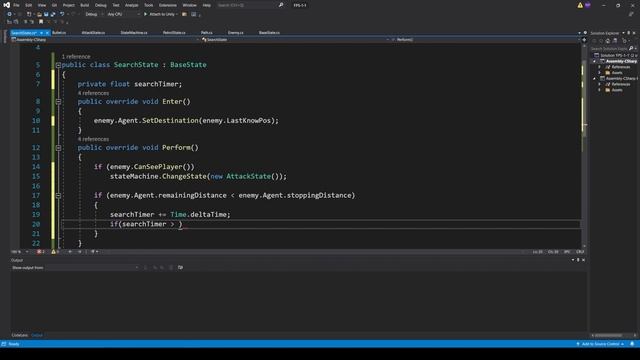Screen dimensions: 640x360
Task: Open the Any CPU platform dropdown
Action: click(123, 14)
